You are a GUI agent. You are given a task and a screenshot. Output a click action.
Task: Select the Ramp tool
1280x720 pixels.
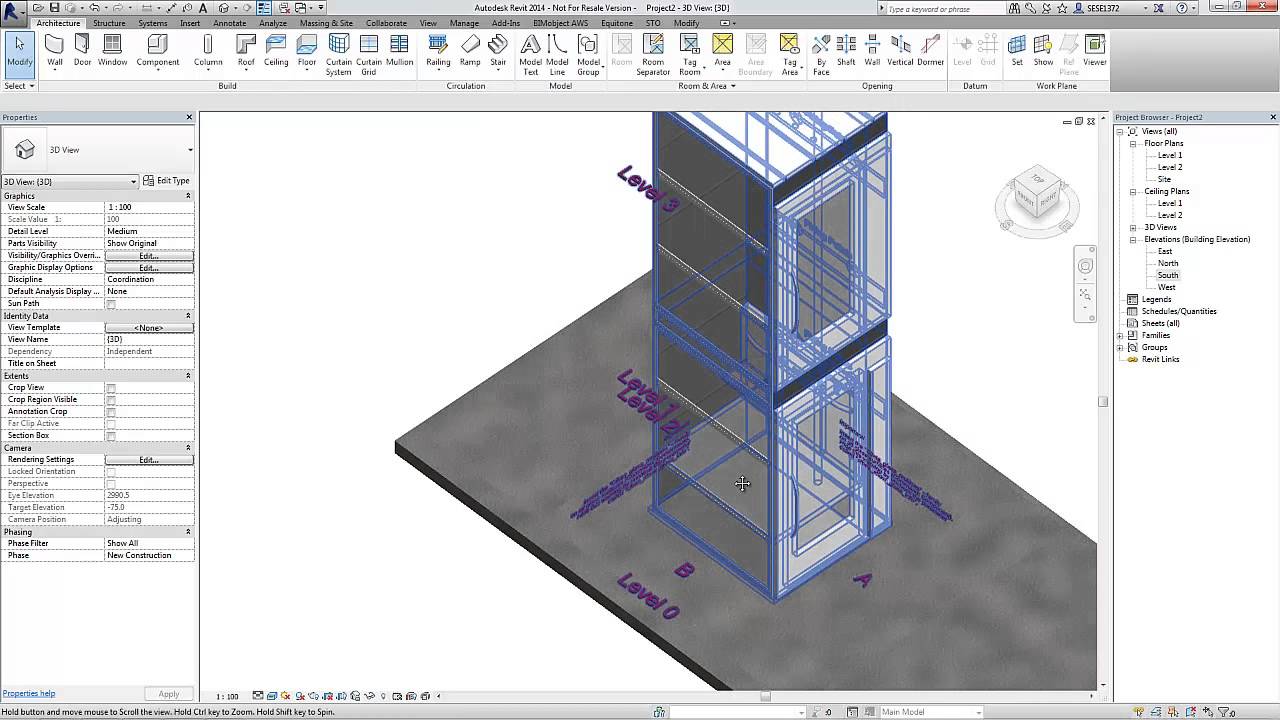pos(470,50)
